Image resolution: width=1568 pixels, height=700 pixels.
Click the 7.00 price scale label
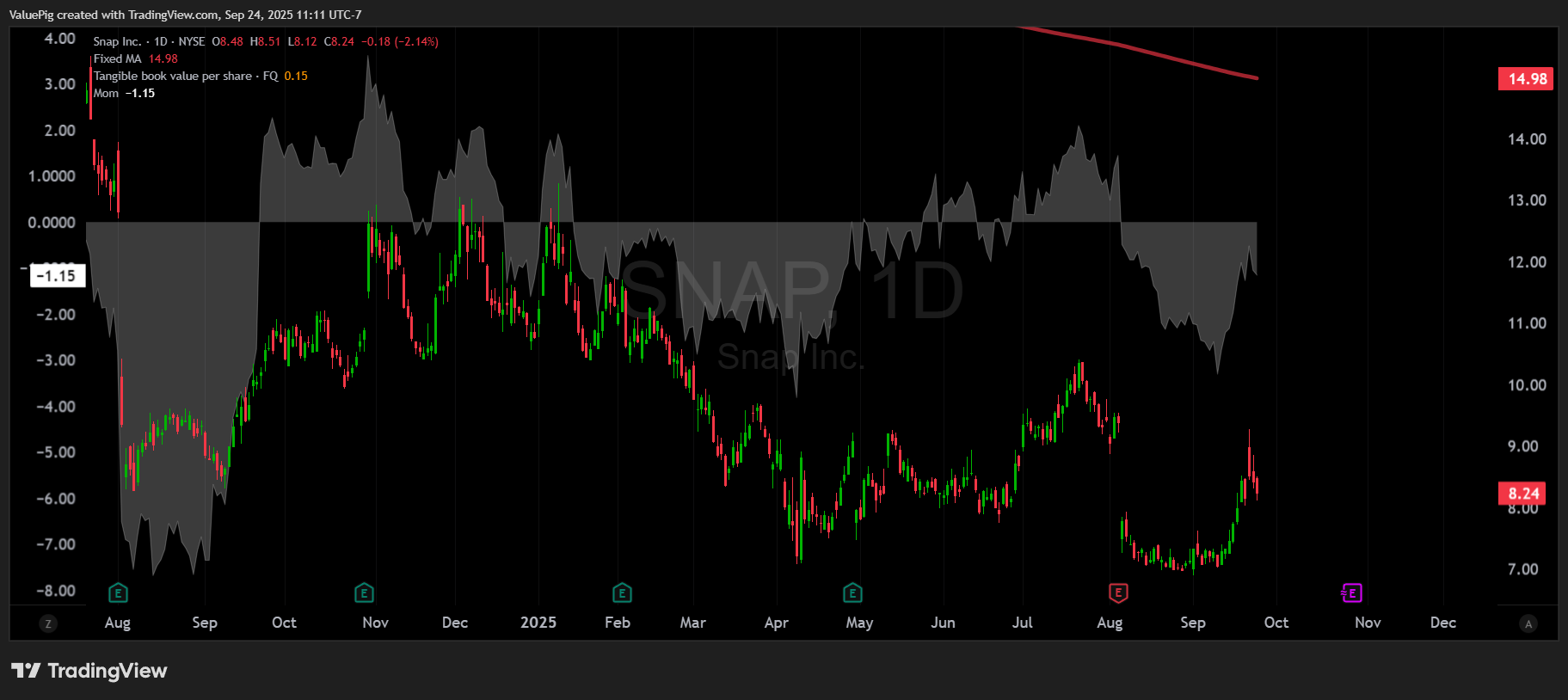[1523, 569]
